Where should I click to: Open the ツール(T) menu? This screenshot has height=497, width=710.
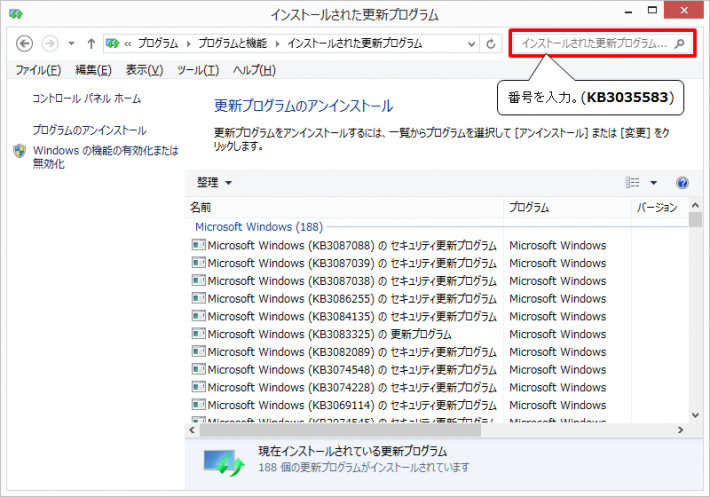tap(198, 70)
